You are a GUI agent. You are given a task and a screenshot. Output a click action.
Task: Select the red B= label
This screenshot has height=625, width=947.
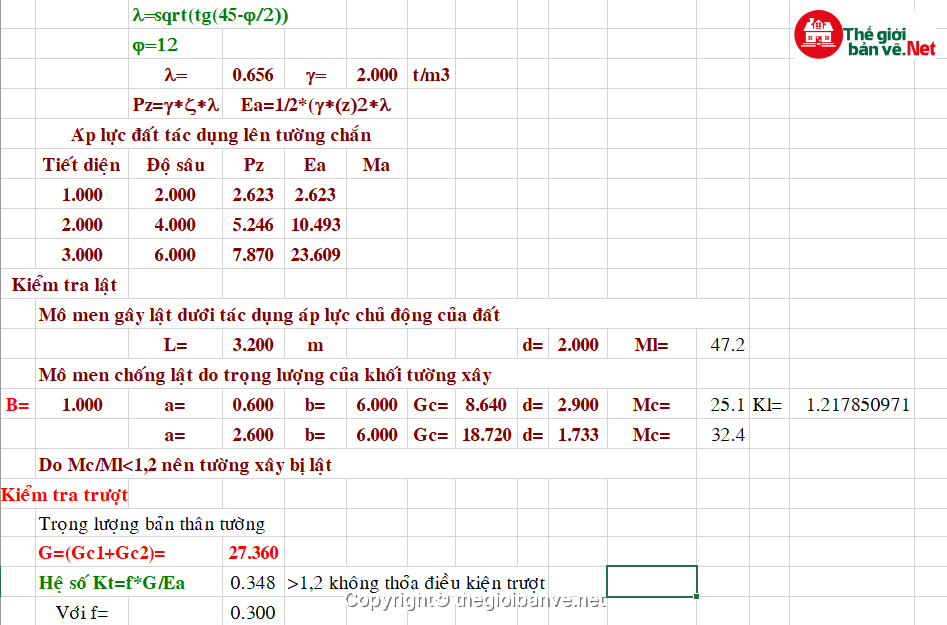(x=18, y=405)
